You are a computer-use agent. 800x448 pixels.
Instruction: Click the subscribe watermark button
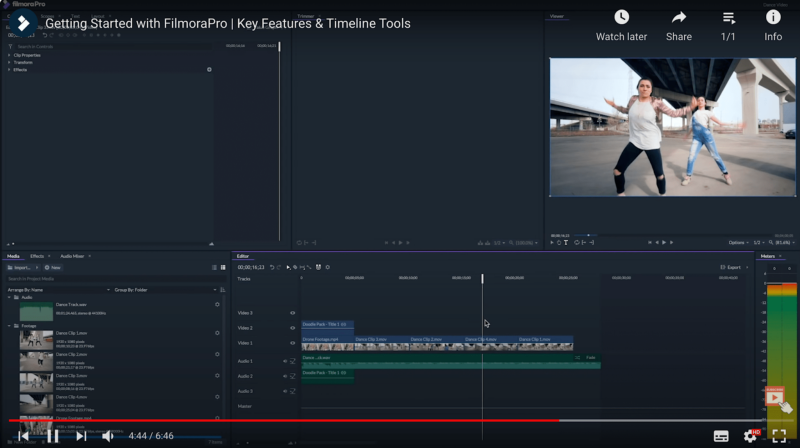tap(774, 396)
